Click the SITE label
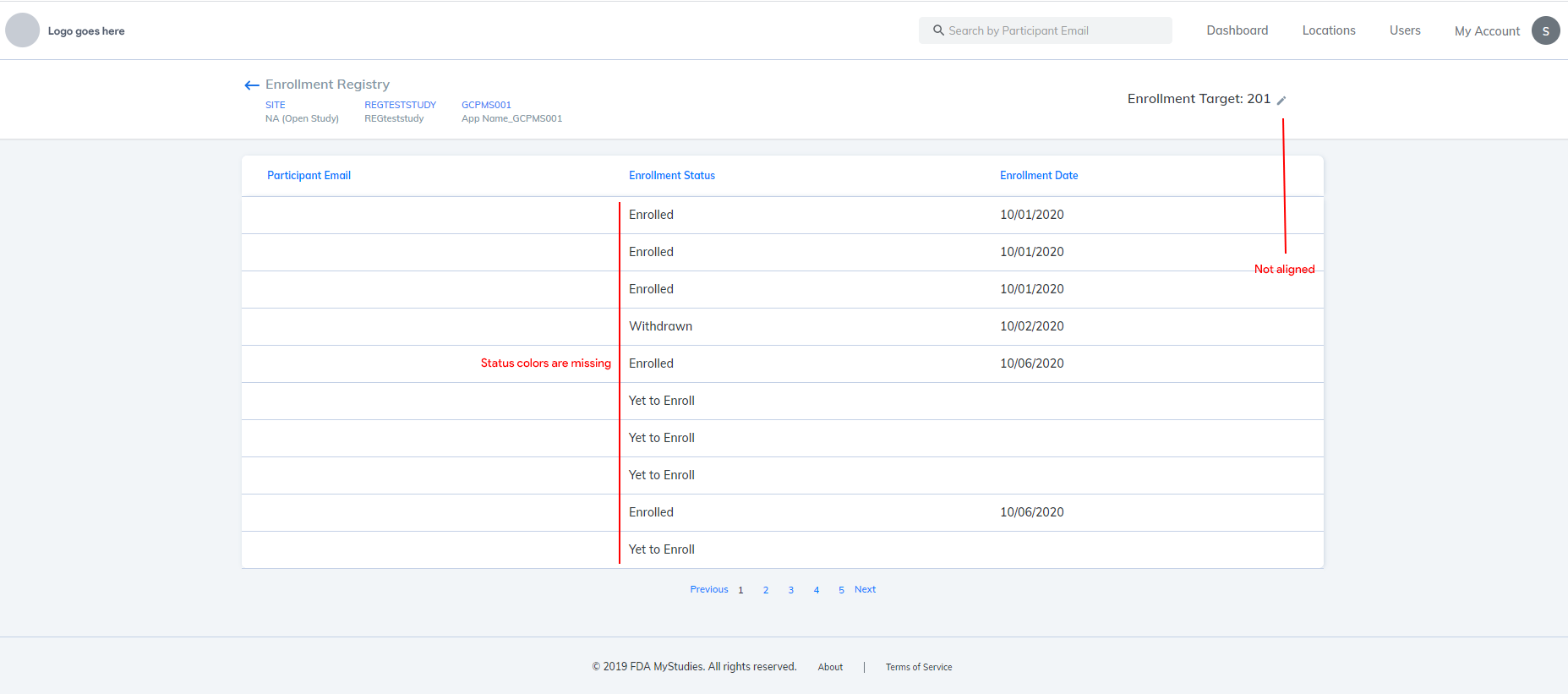This screenshot has height=694, width=1568. click(276, 105)
